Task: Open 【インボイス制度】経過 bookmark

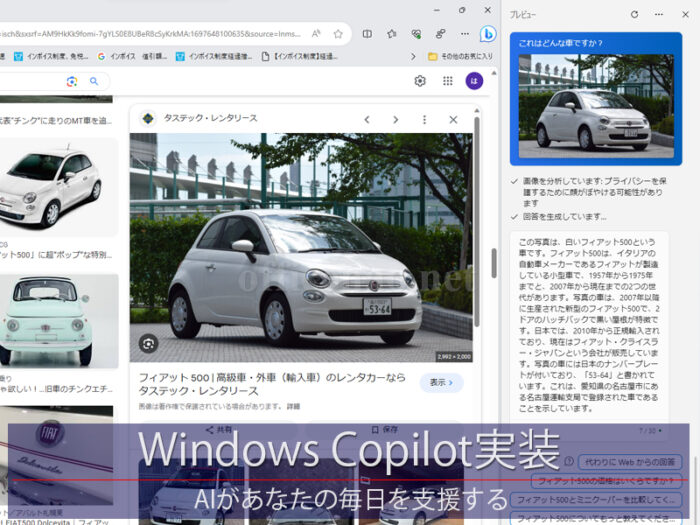Action: pyautogui.click(x=300, y=56)
